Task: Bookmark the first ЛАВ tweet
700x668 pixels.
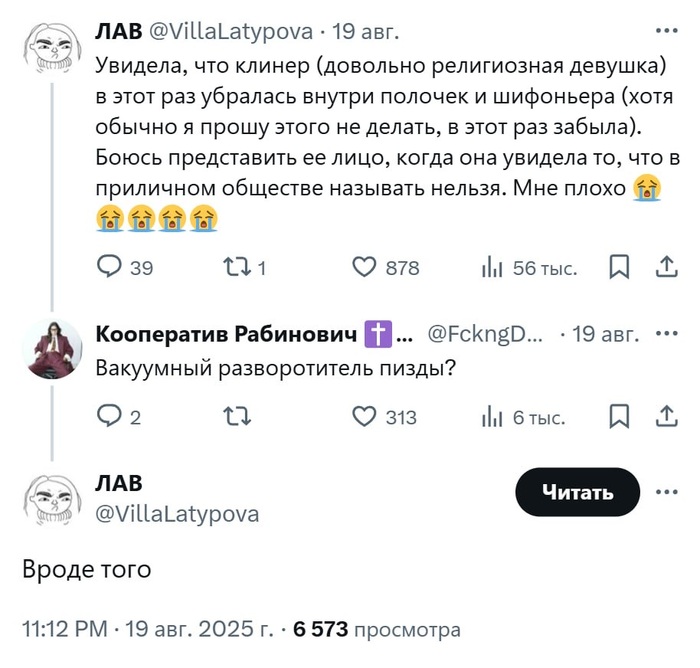Action: tap(619, 267)
